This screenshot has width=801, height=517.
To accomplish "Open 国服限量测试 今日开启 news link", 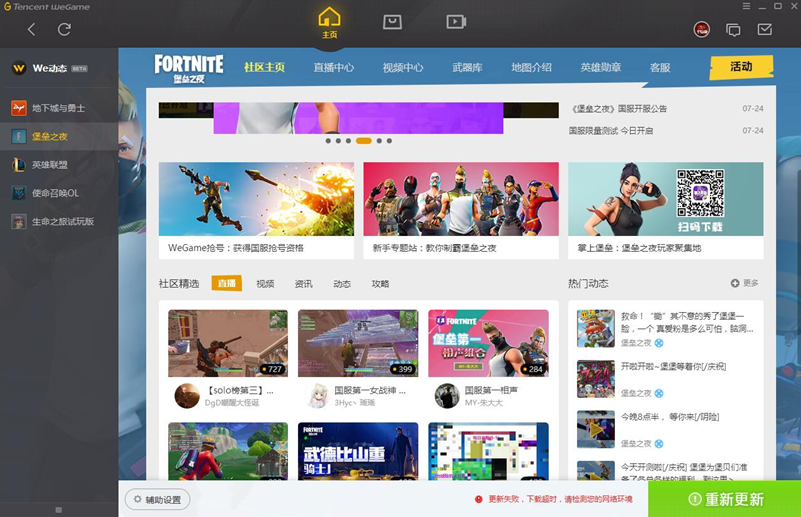I will [611, 131].
